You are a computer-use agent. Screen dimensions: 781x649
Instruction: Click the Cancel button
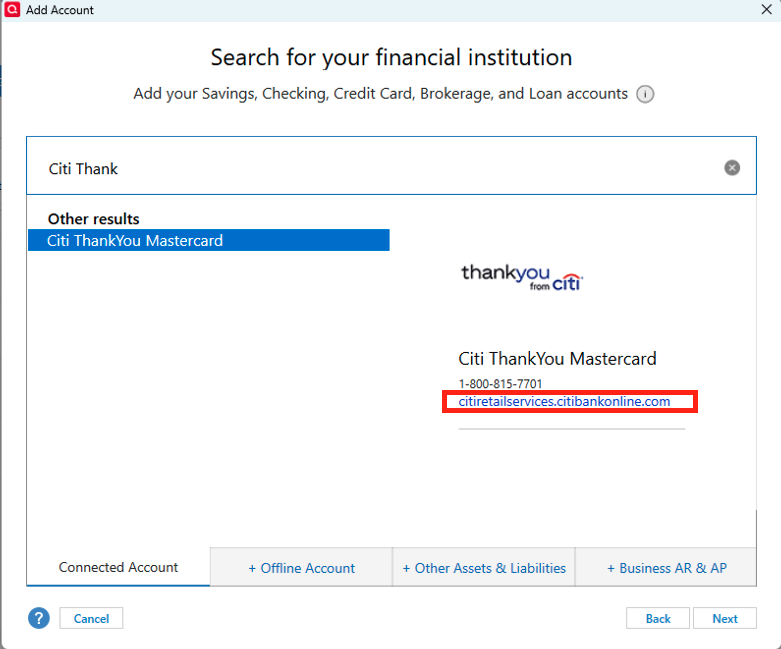point(91,618)
